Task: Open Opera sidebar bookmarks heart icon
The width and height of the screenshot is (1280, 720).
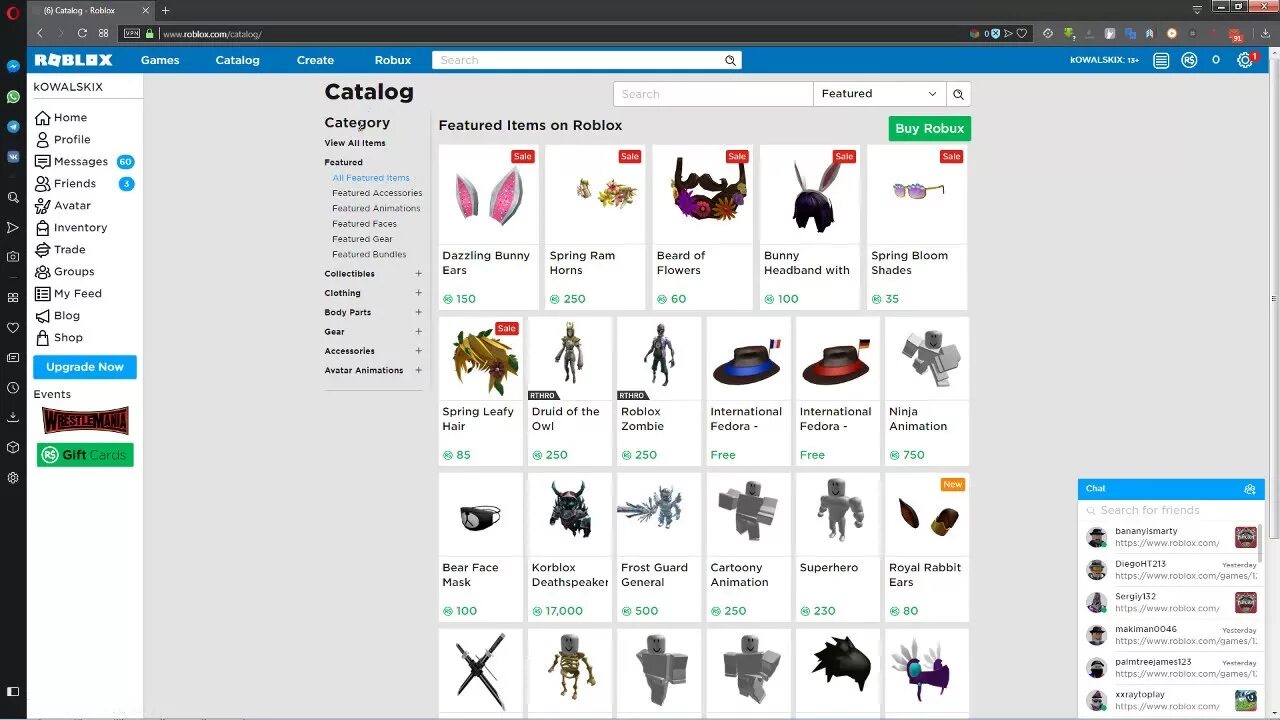Action: pyautogui.click(x=13, y=328)
